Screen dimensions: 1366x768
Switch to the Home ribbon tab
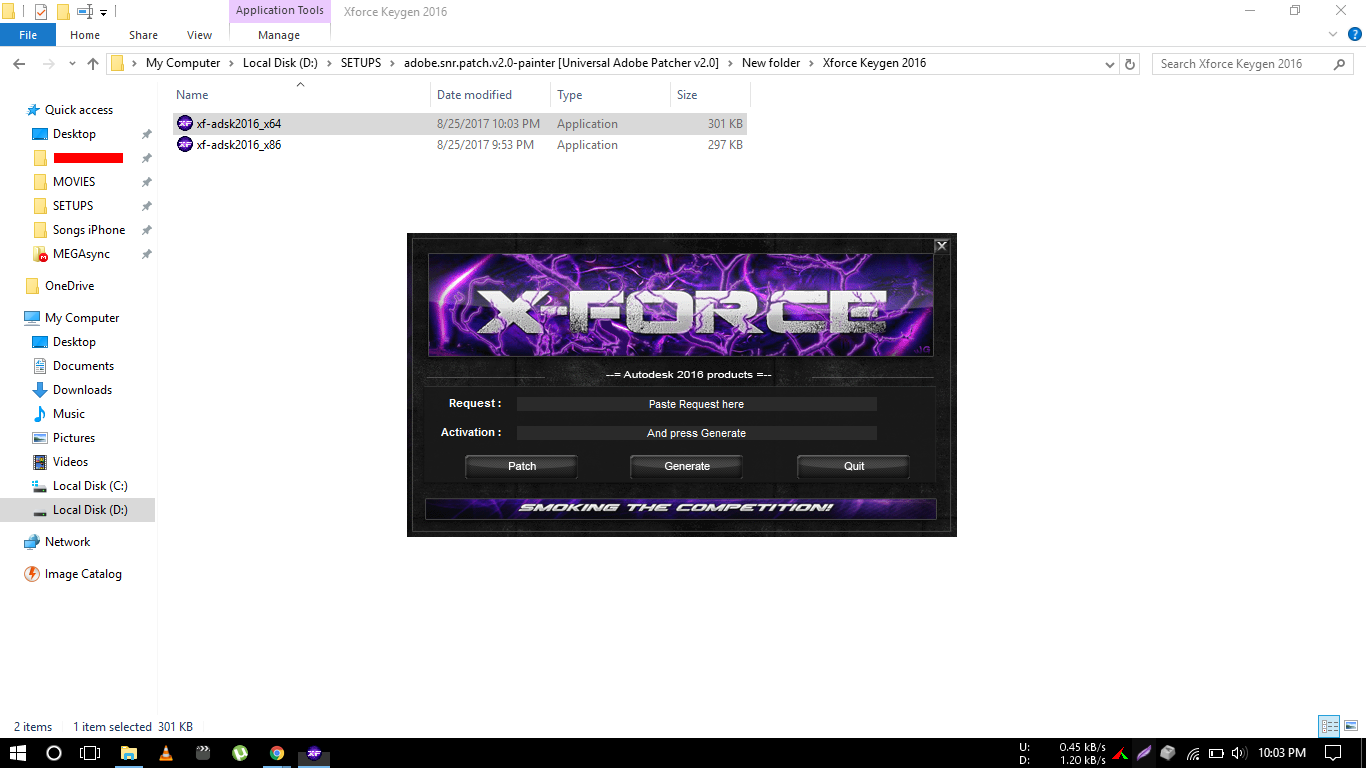tap(85, 35)
